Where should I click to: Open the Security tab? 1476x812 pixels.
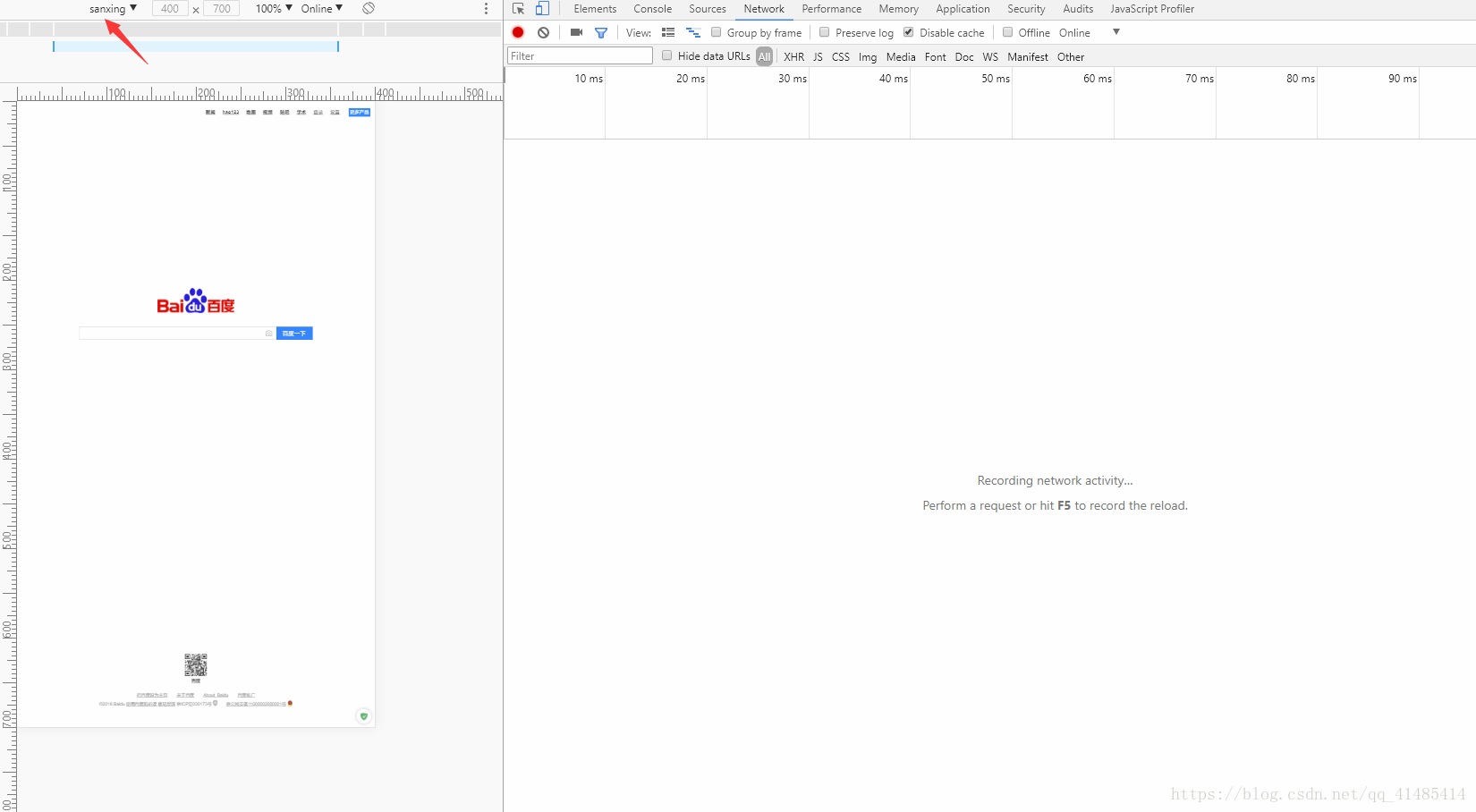tap(1026, 9)
